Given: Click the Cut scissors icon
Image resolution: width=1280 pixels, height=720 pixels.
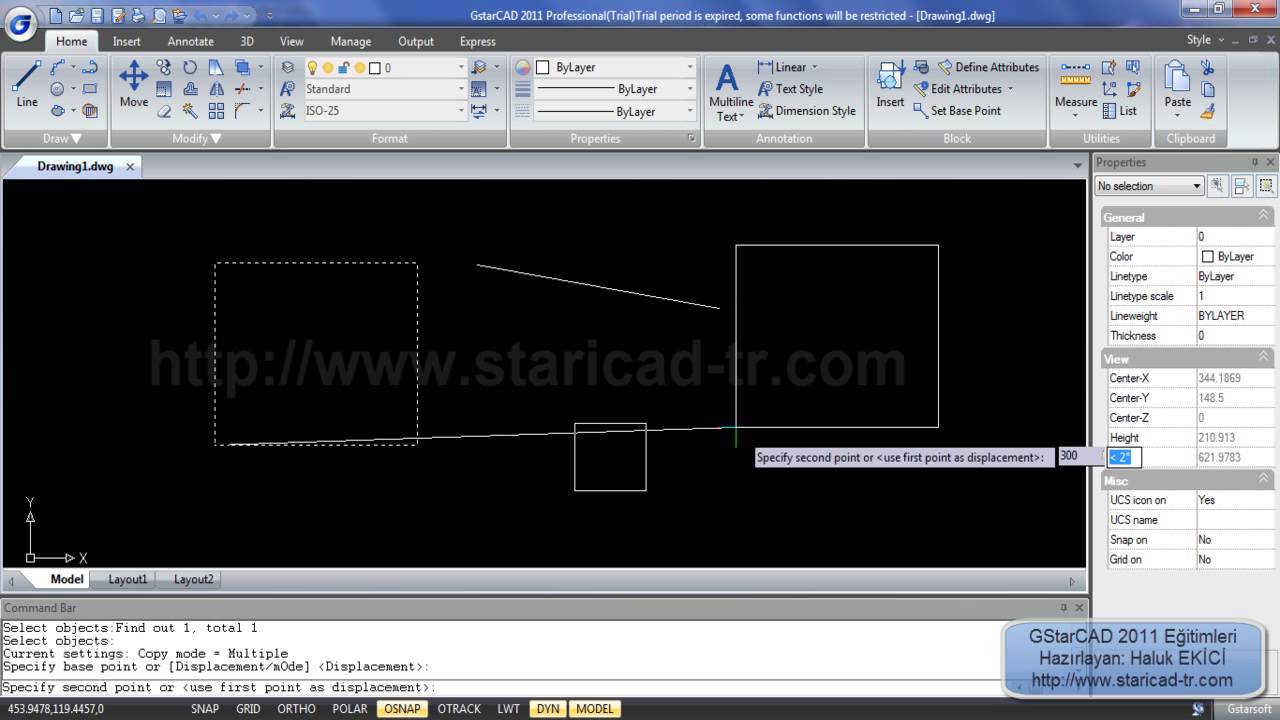Looking at the screenshot, I should (x=1207, y=67).
